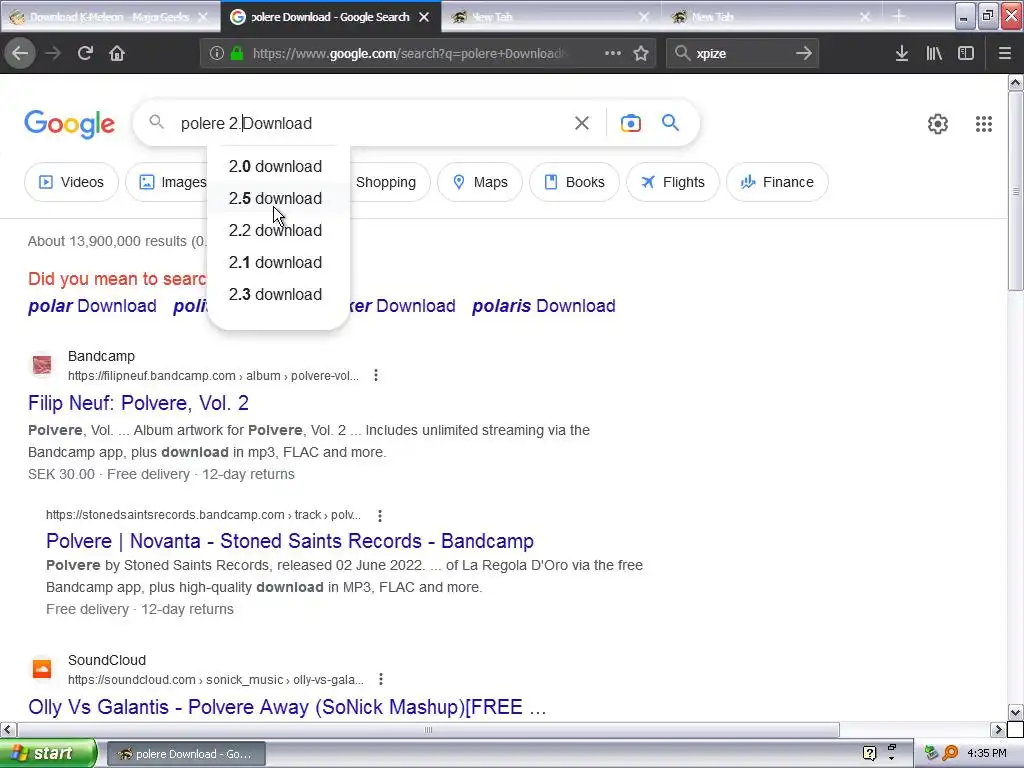This screenshot has height=768, width=1024.
Task: Click the Bandcamp site name text
Action: point(101,356)
